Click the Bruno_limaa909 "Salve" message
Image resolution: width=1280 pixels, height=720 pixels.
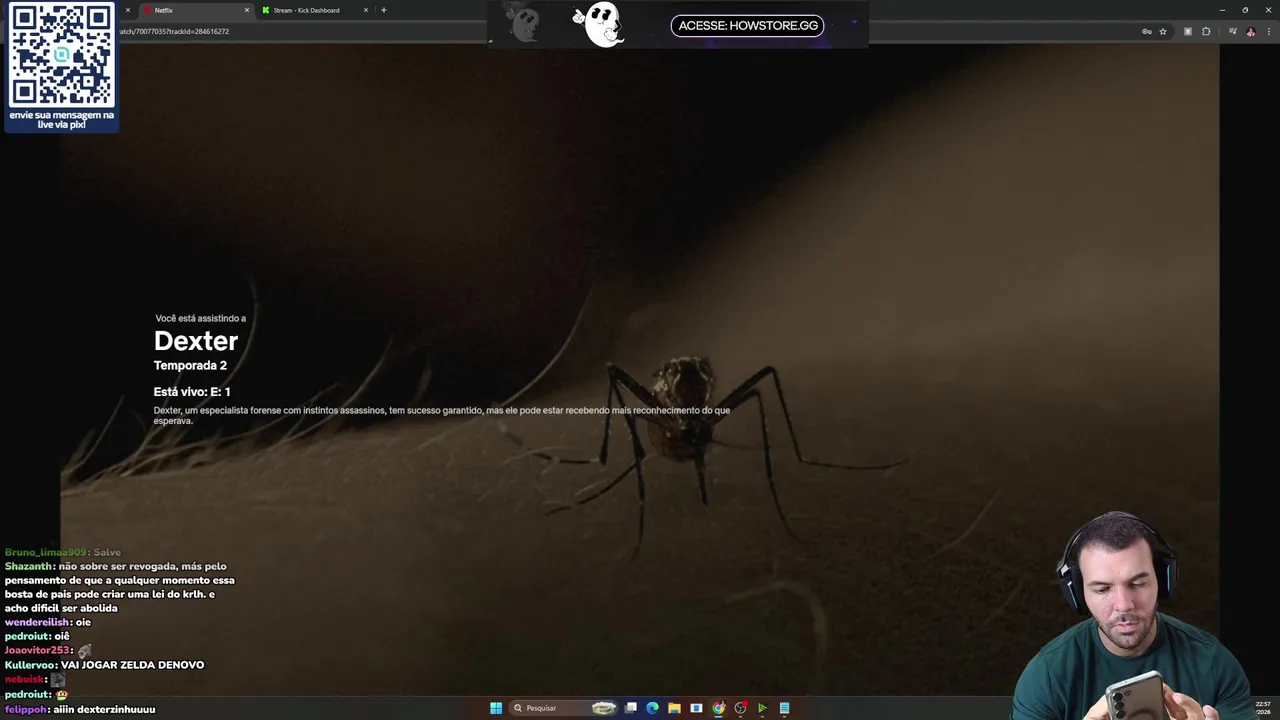click(62, 552)
